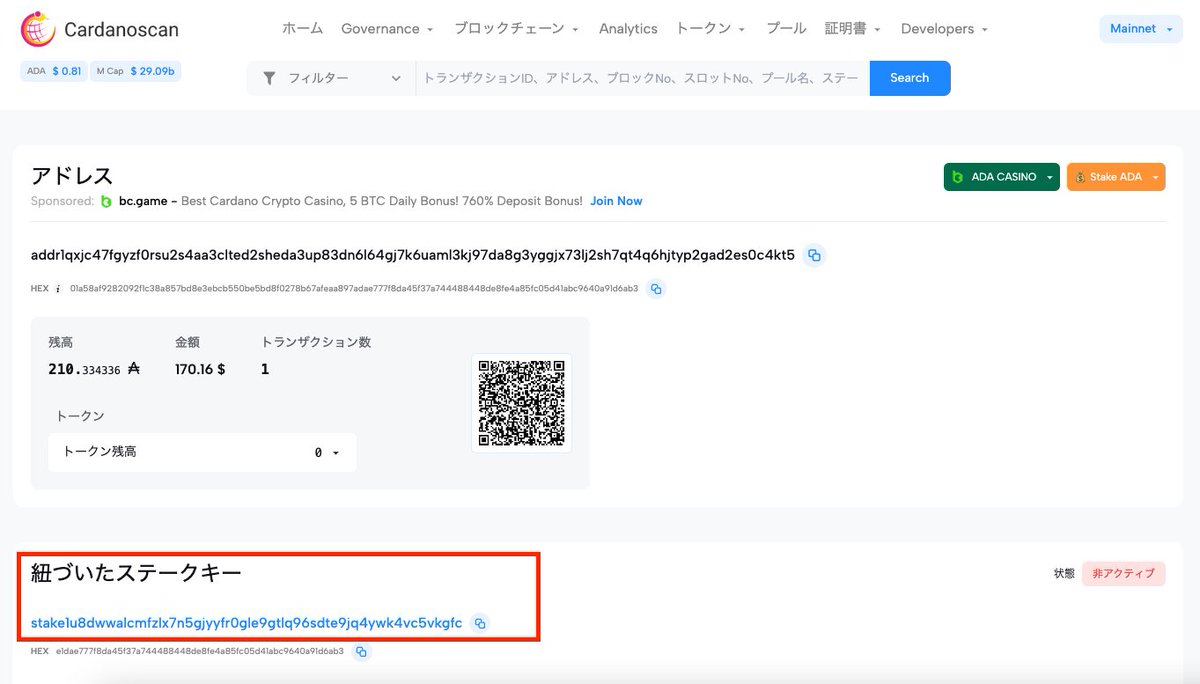This screenshot has height=684, width=1200.
Task: Copy the addr1 address with its copy icon
Action: click(814, 255)
